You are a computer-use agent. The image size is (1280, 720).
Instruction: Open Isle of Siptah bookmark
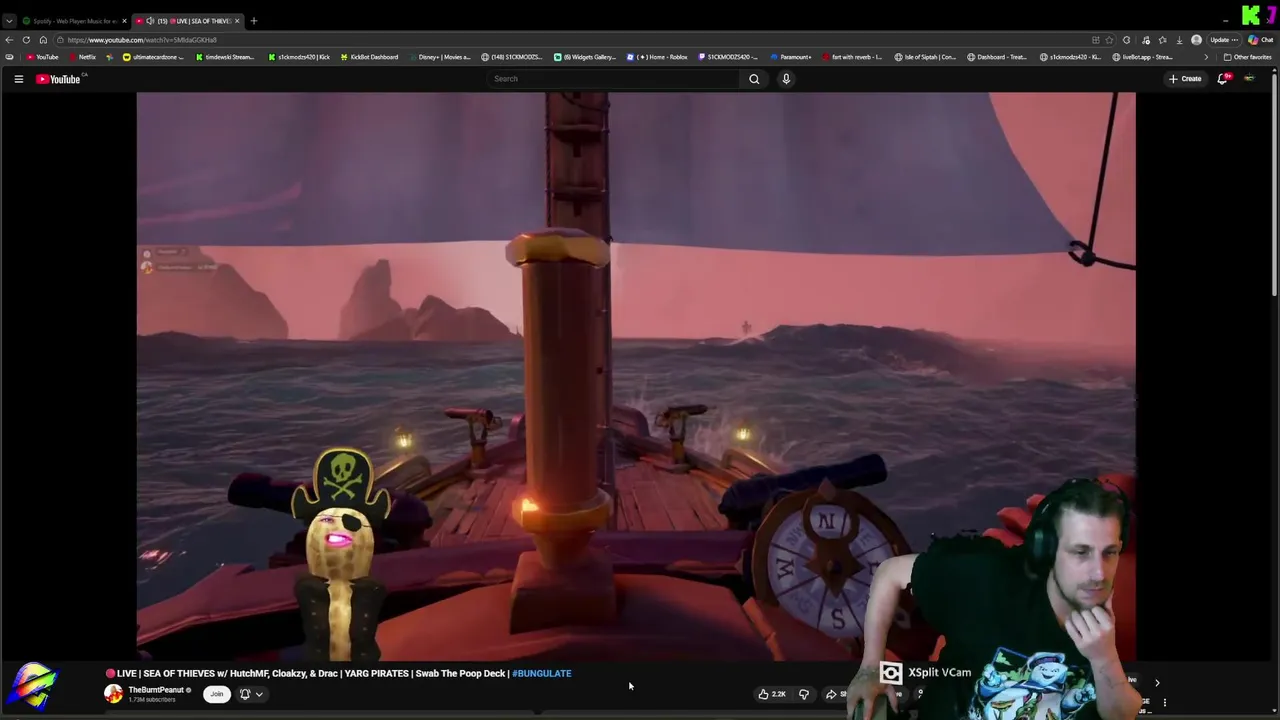[x=925, y=57]
